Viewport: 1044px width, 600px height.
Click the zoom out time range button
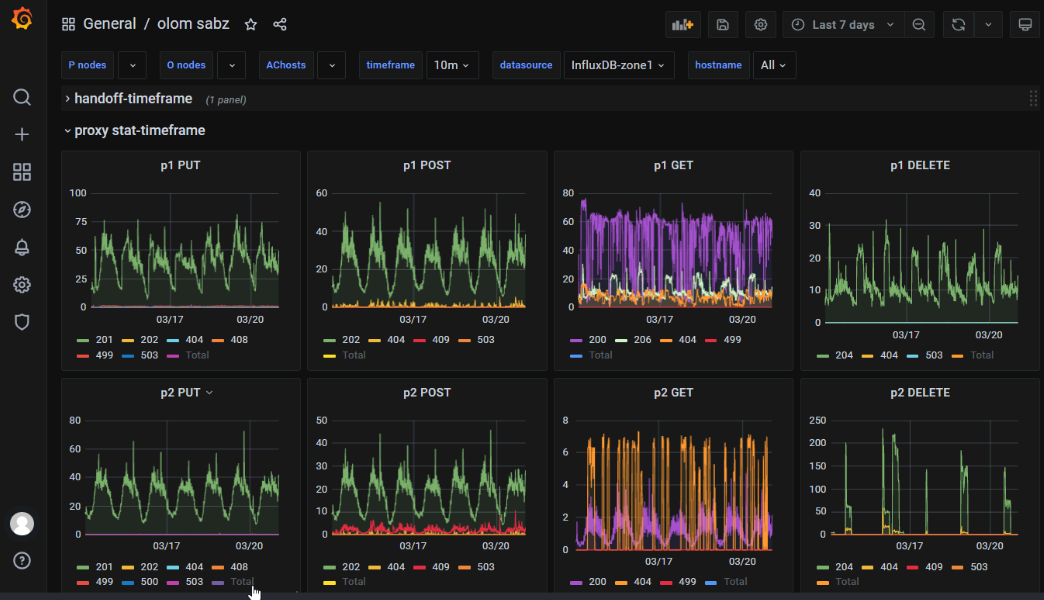[919, 25]
